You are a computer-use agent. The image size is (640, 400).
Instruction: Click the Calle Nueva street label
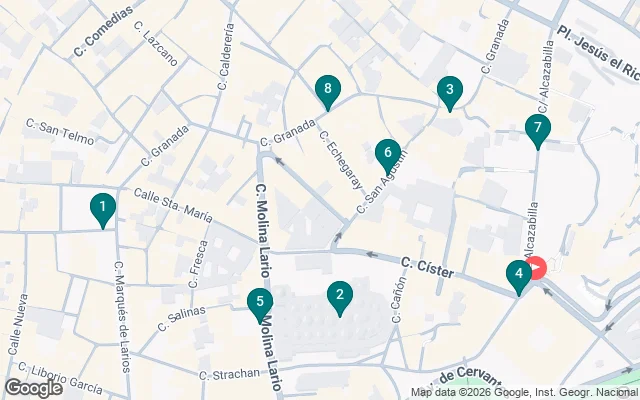(x=18, y=324)
